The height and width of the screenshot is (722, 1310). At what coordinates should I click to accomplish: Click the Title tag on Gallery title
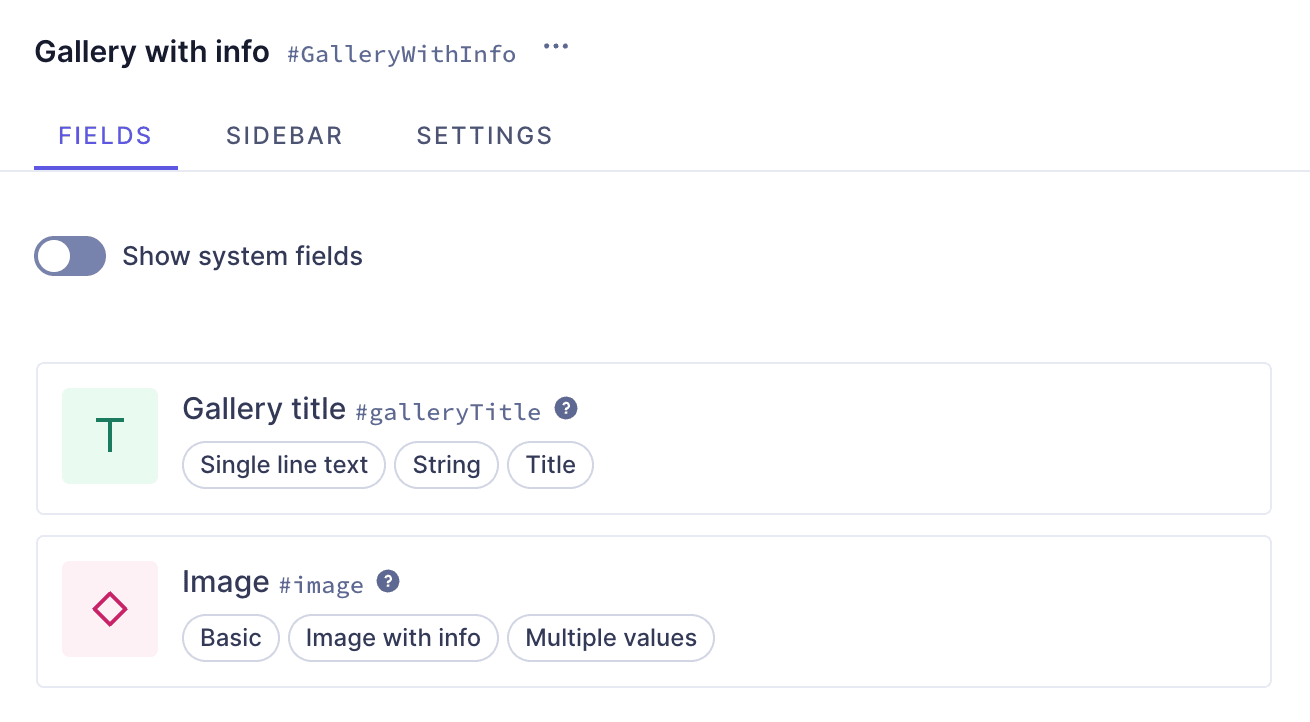tap(550, 465)
